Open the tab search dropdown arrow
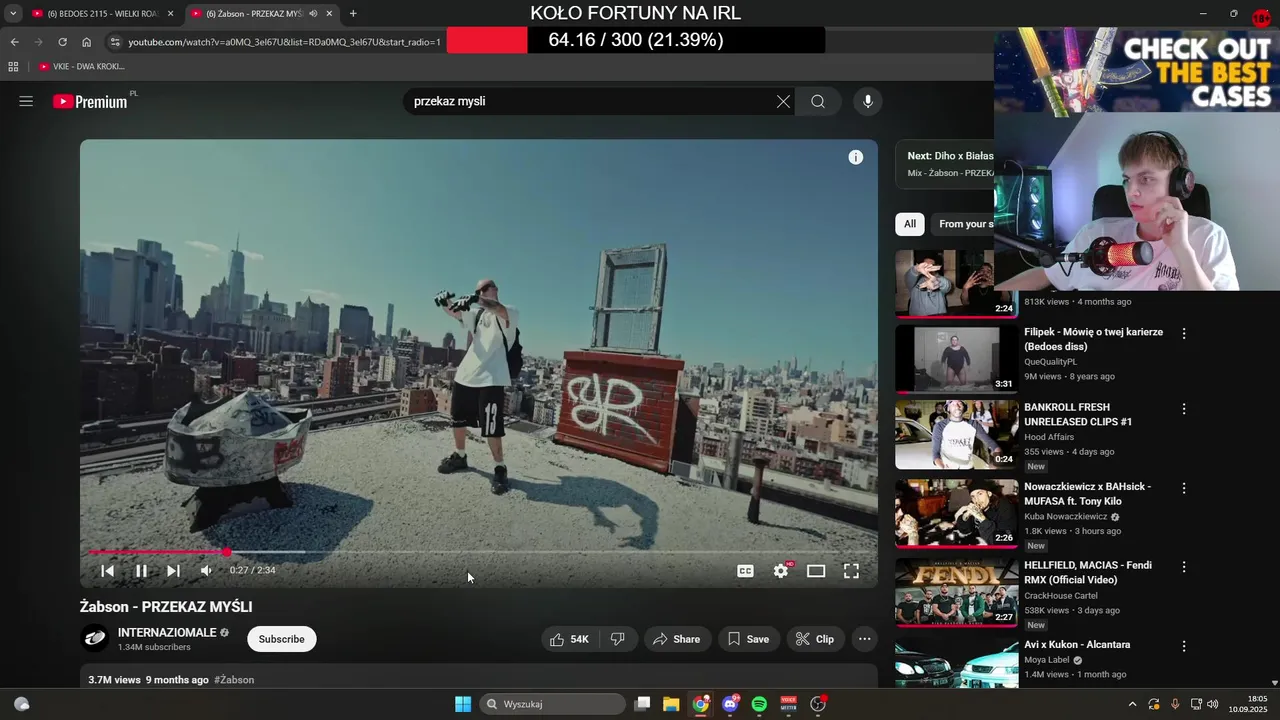The image size is (1280, 720). point(13,14)
